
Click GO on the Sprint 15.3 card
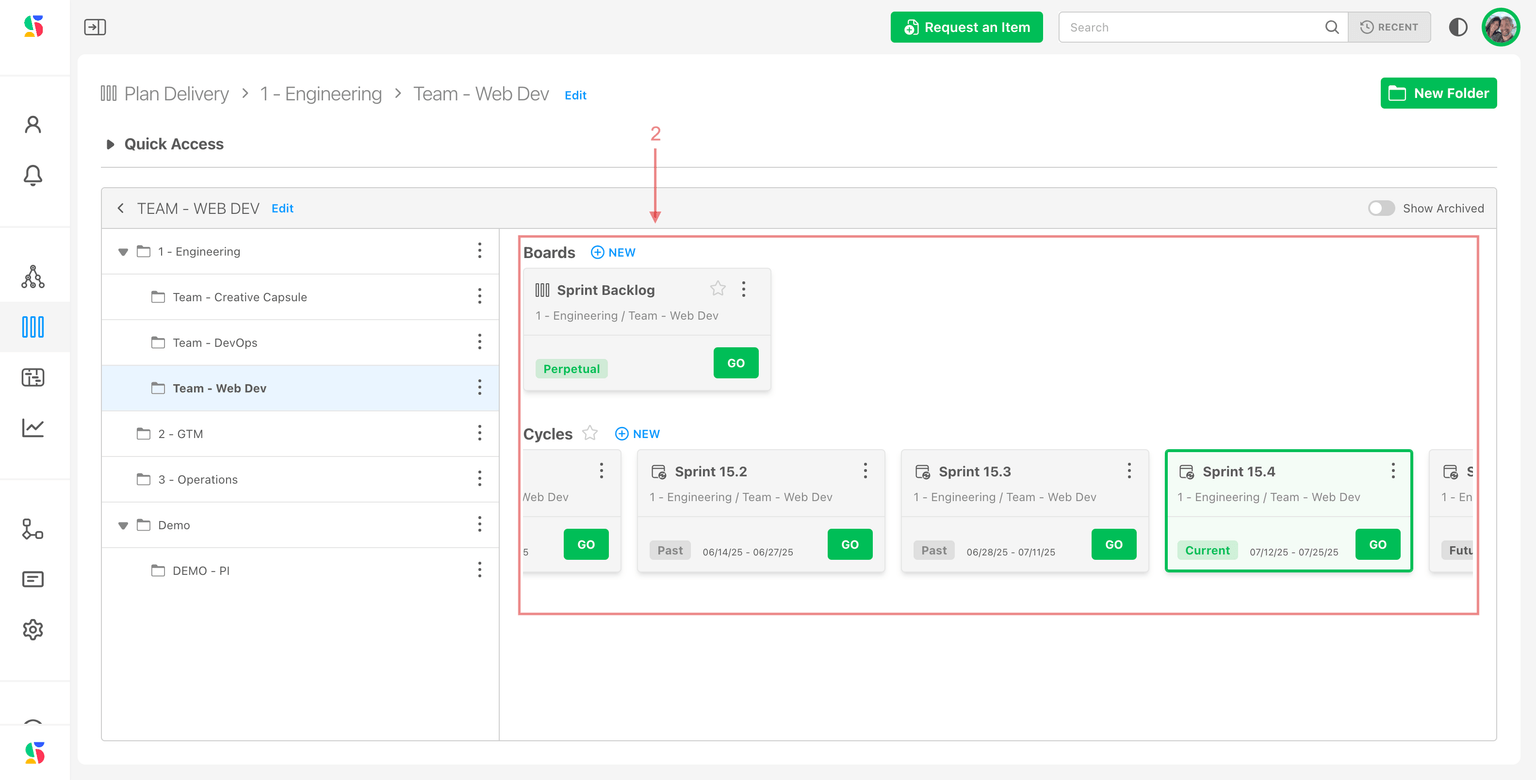click(x=1113, y=544)
